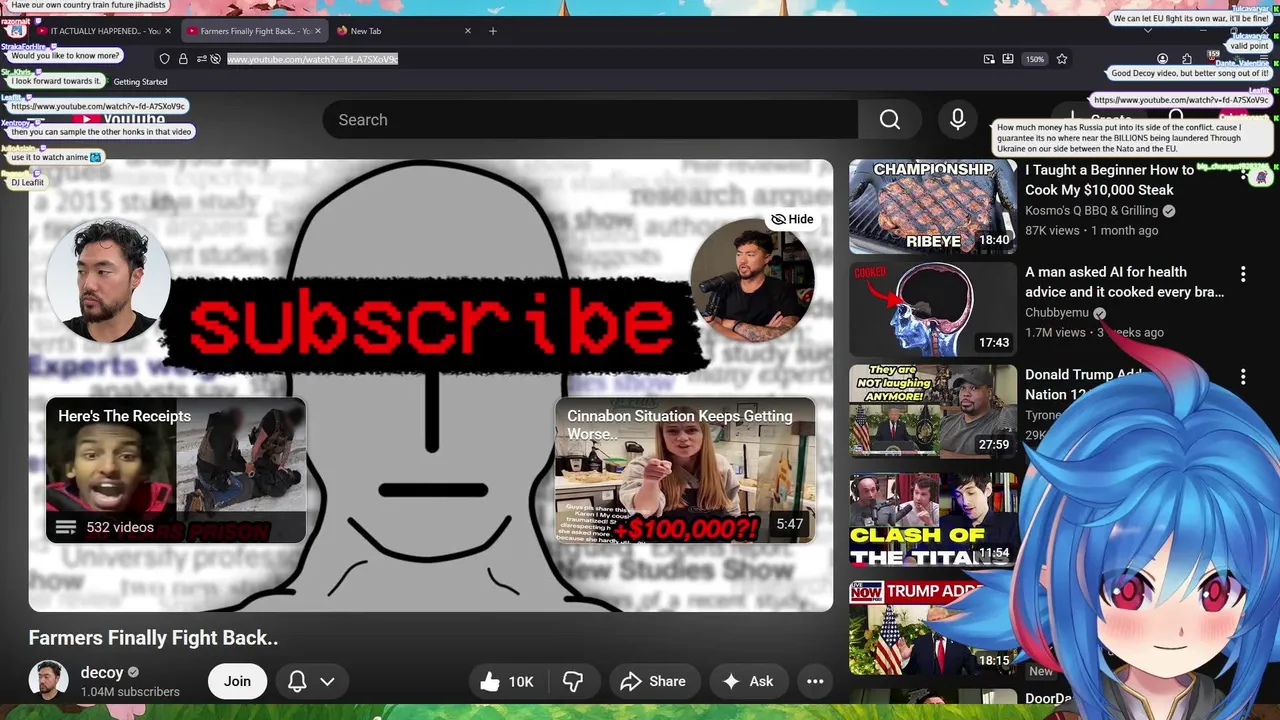The width and height of the screenshot is (1280, 720).
Task: Bookmark this page with the star
Action: (1062, 59)
